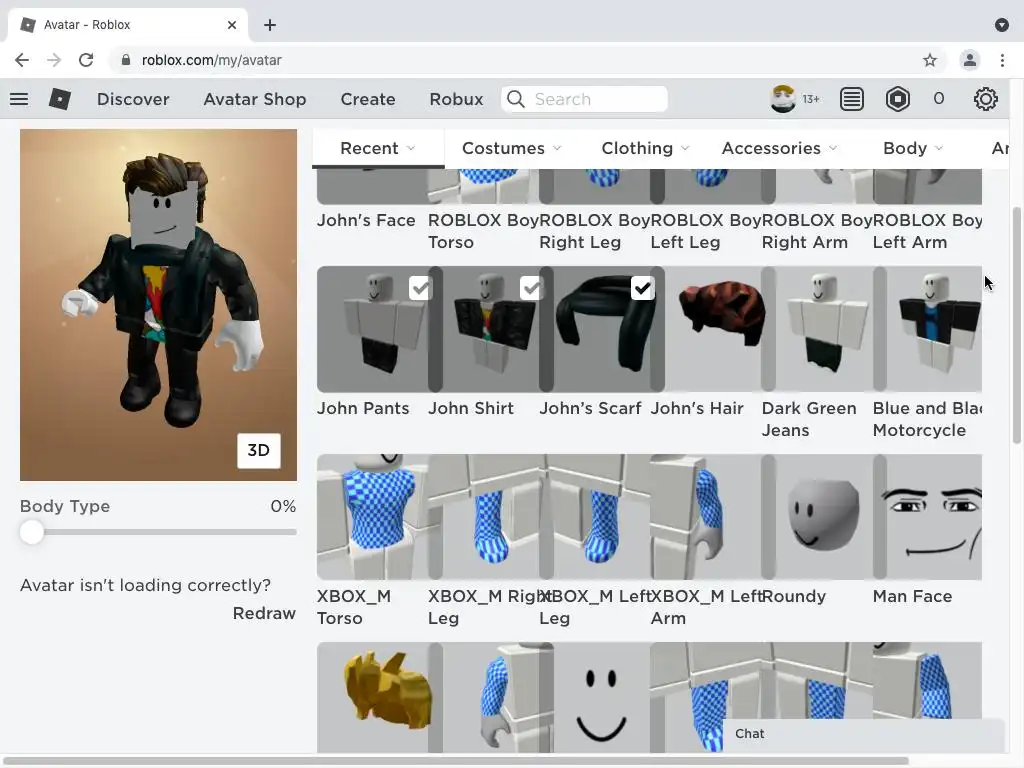
Task: Select the smiley face thumbnail
Action: coord(602,697)
